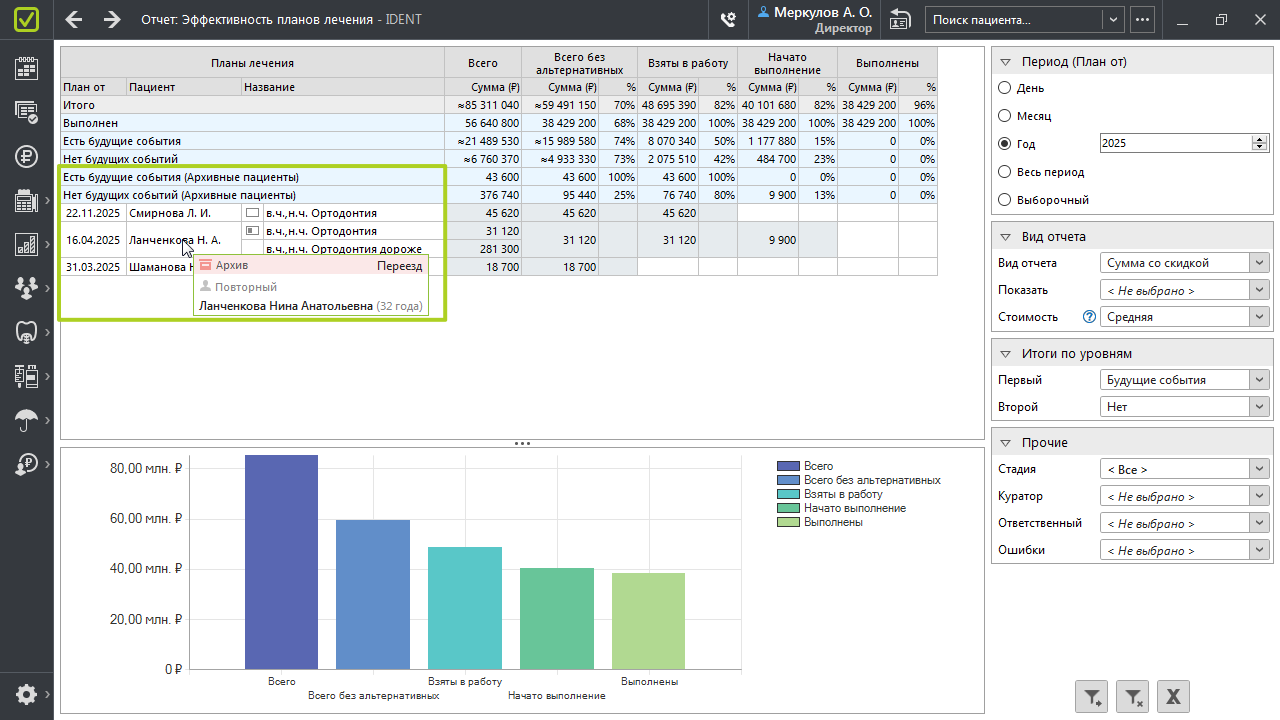Apply filter with the funnel arrow button
The image size is (1280, 720).
tap(1092, 697)
